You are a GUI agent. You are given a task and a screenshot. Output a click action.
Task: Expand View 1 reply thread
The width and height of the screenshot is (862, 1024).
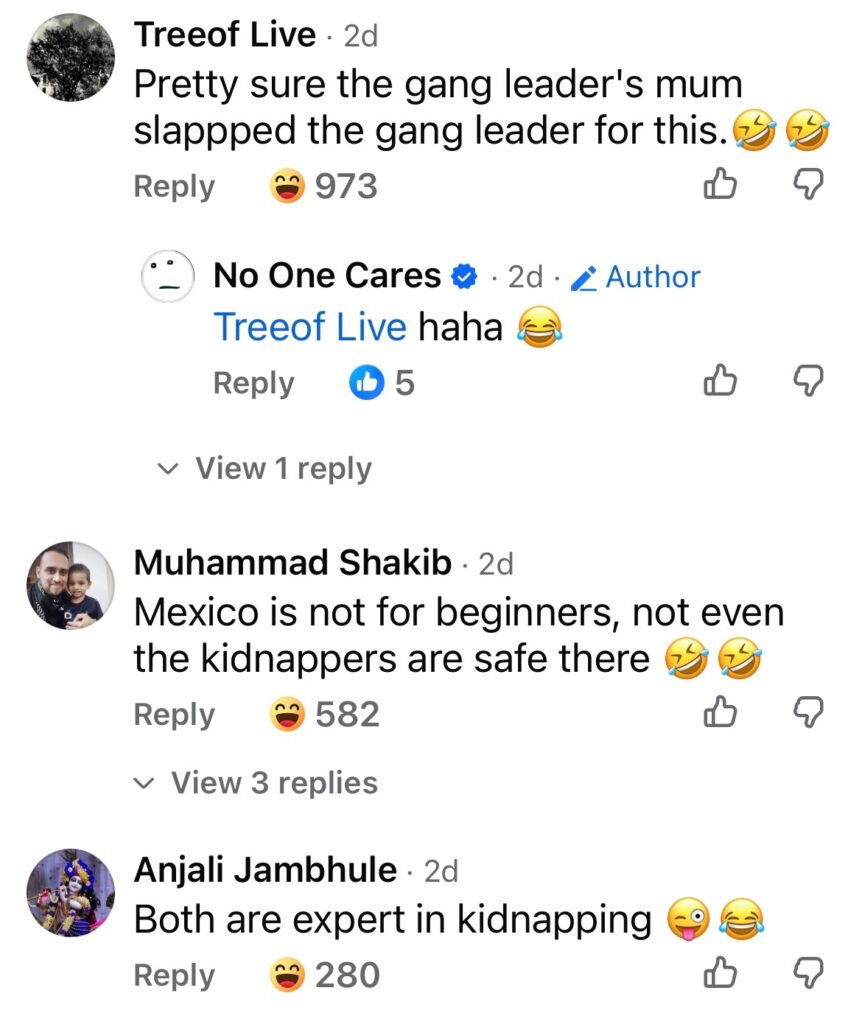point(268,468)
